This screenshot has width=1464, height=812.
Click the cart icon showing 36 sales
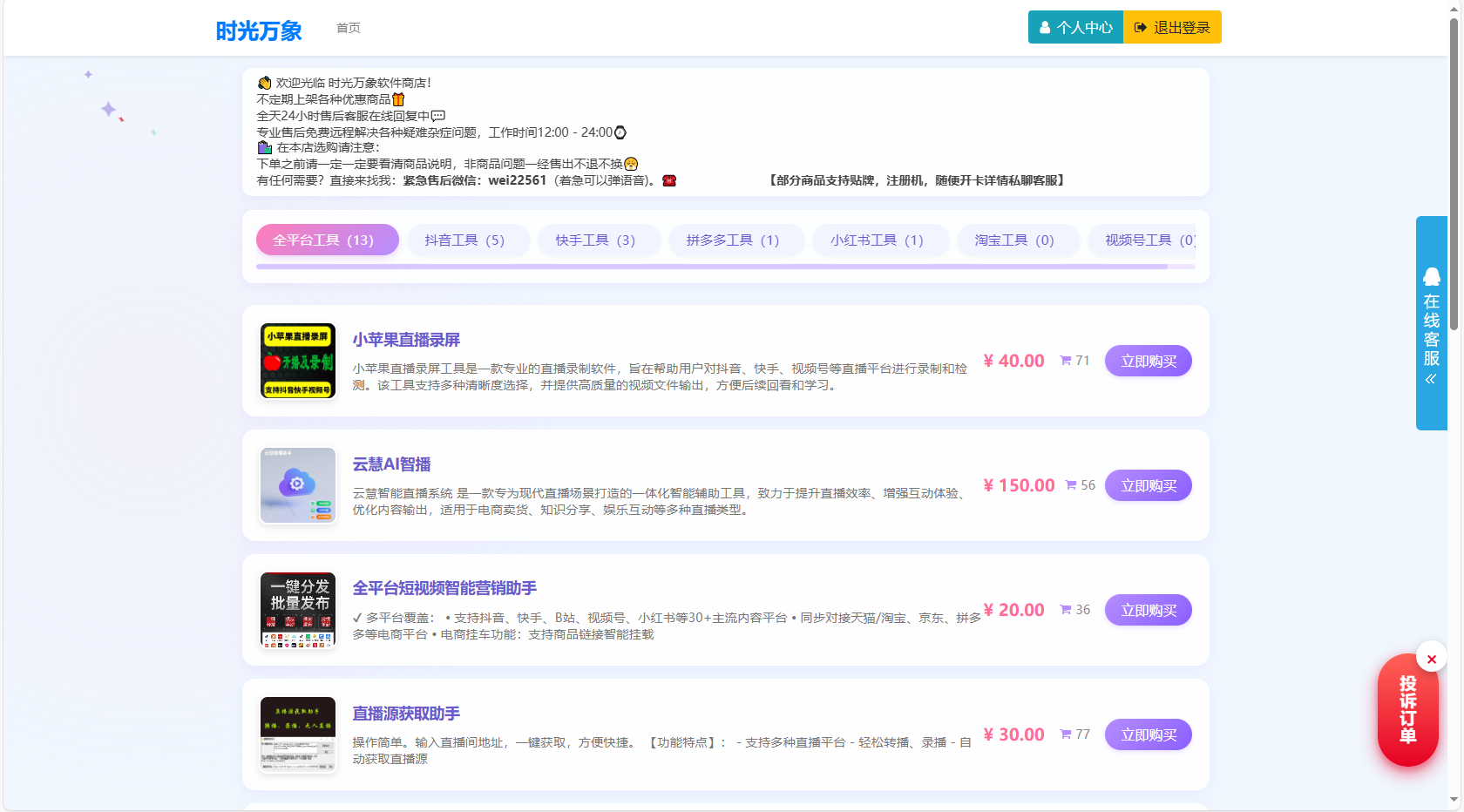pyautogui.click(x=1064, y=610)
